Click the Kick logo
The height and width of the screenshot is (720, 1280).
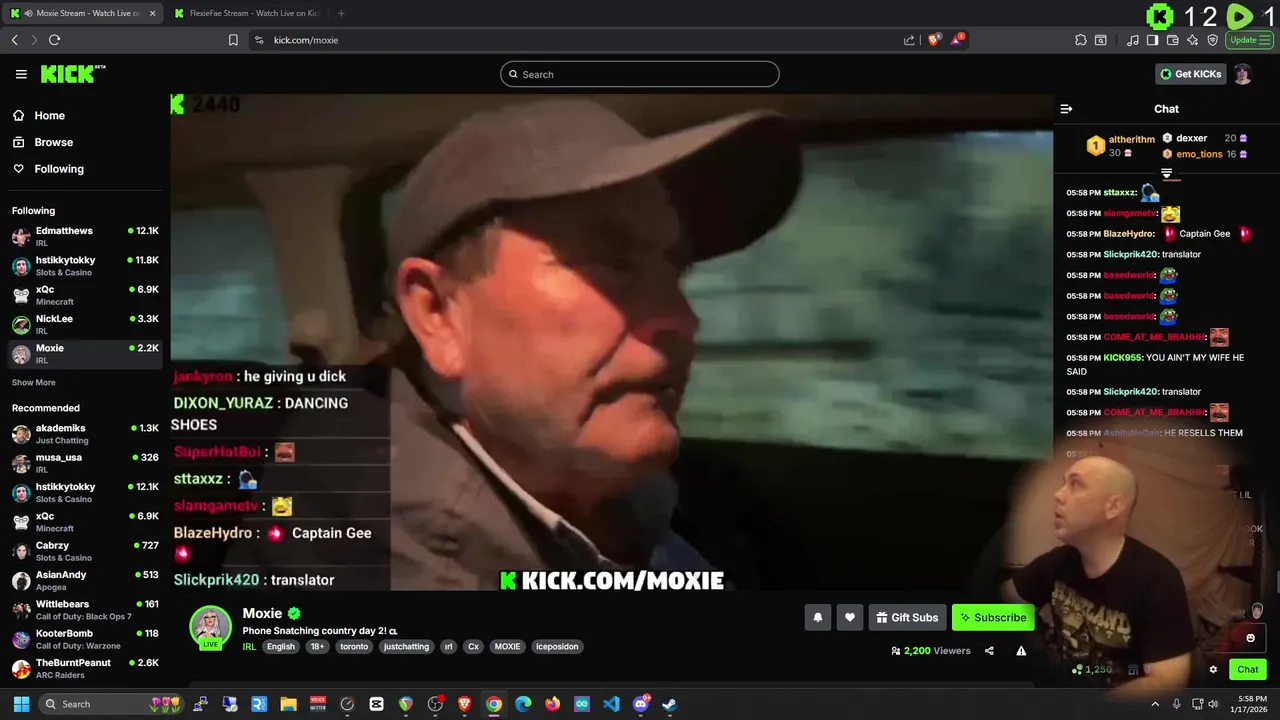click(72, 74)
